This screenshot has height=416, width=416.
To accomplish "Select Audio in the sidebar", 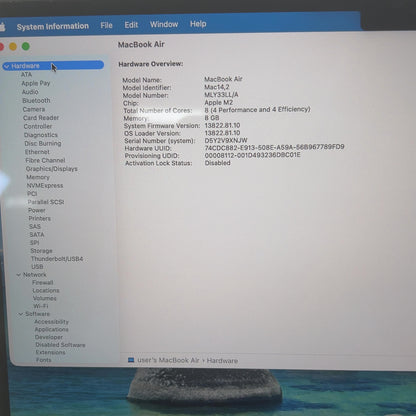I will click(30, 92).
